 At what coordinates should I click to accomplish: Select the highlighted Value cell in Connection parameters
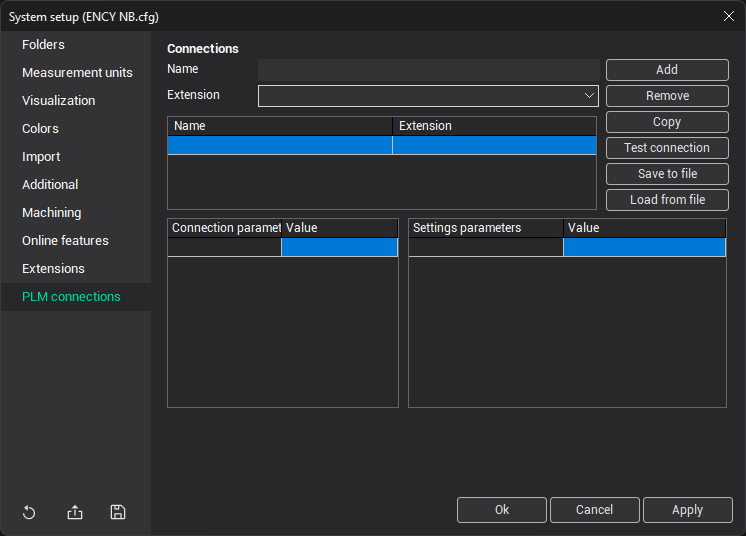[339, 247]
